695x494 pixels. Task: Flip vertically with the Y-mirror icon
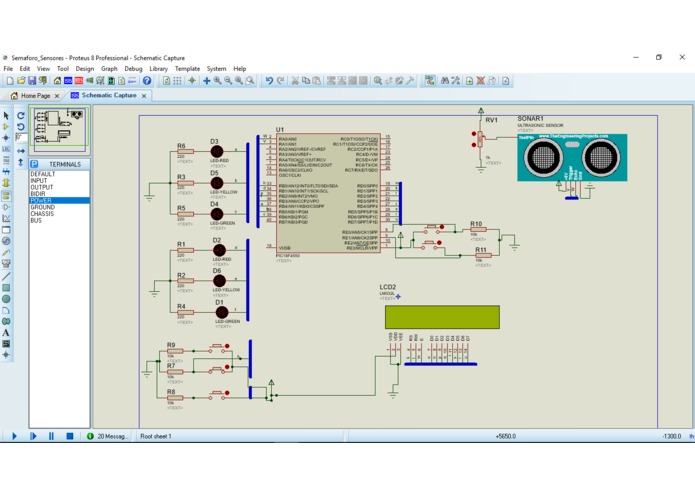(21, 163)
